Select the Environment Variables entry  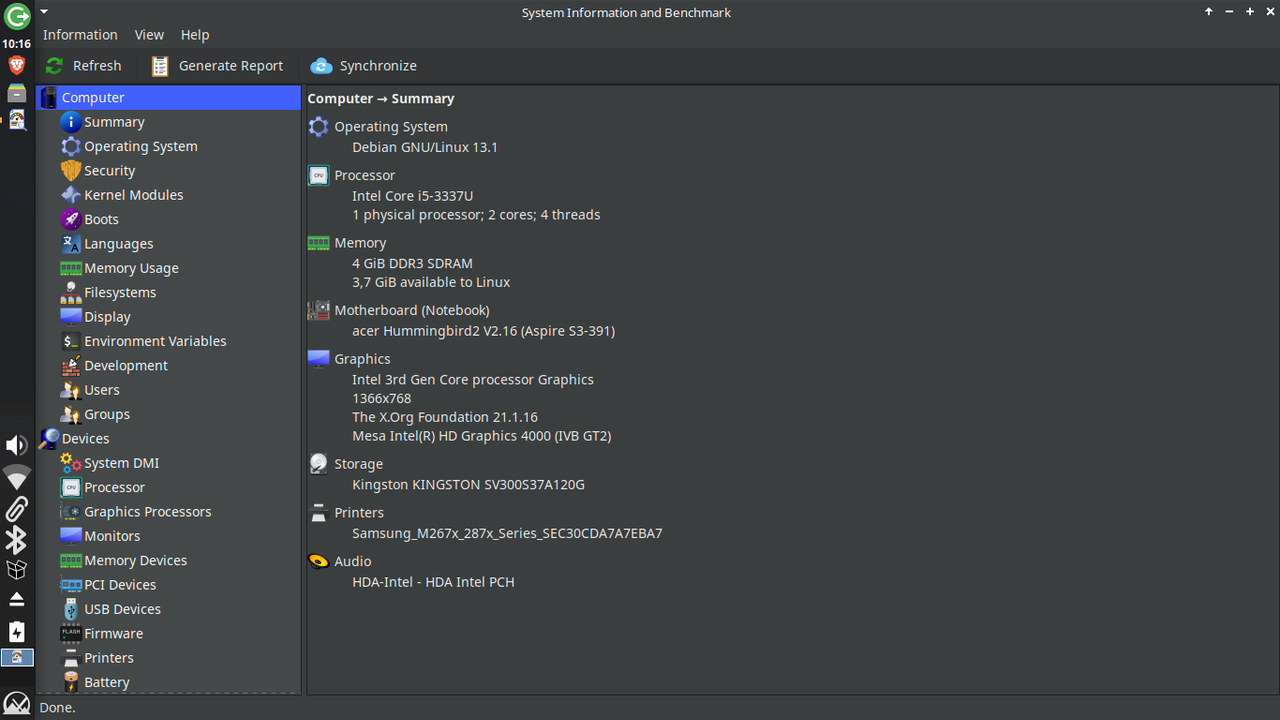click(x=155, y=341)
